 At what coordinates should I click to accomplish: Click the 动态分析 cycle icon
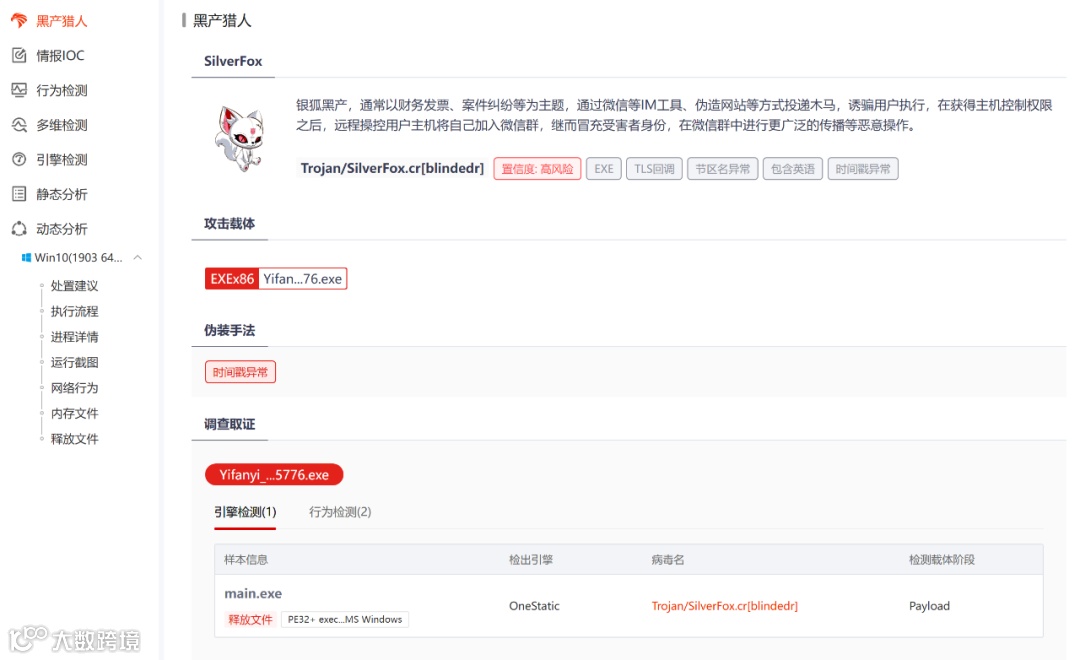19,229
